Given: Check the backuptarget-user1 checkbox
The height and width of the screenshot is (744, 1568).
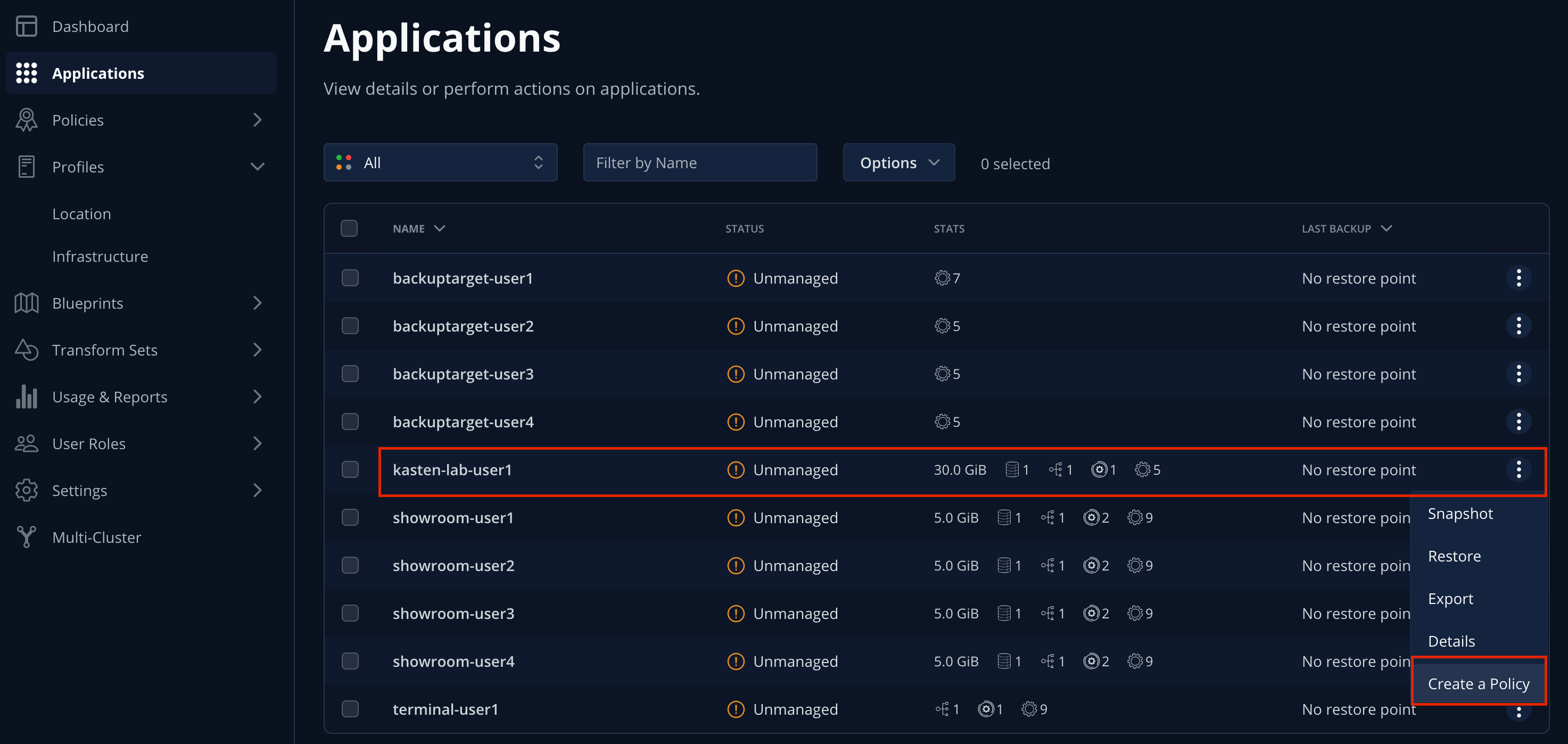Looking at the screenshot, I should point(350,278).
